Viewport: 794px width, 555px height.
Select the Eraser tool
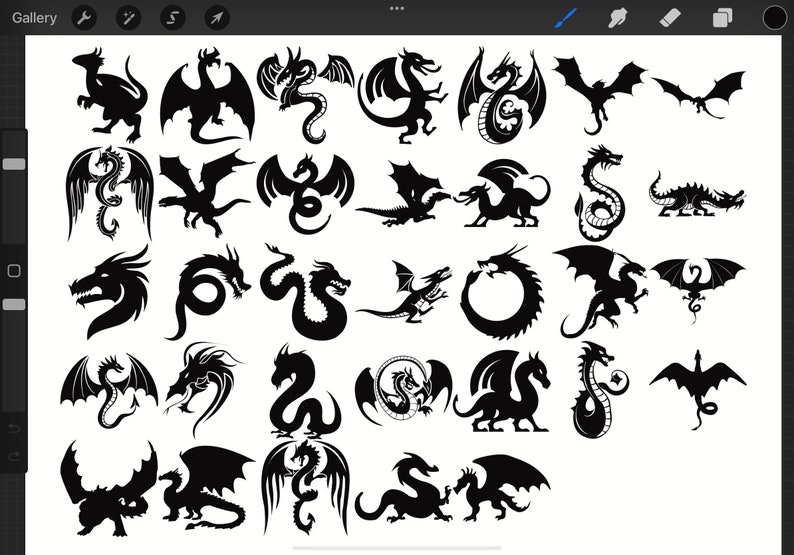coord(670,18)
